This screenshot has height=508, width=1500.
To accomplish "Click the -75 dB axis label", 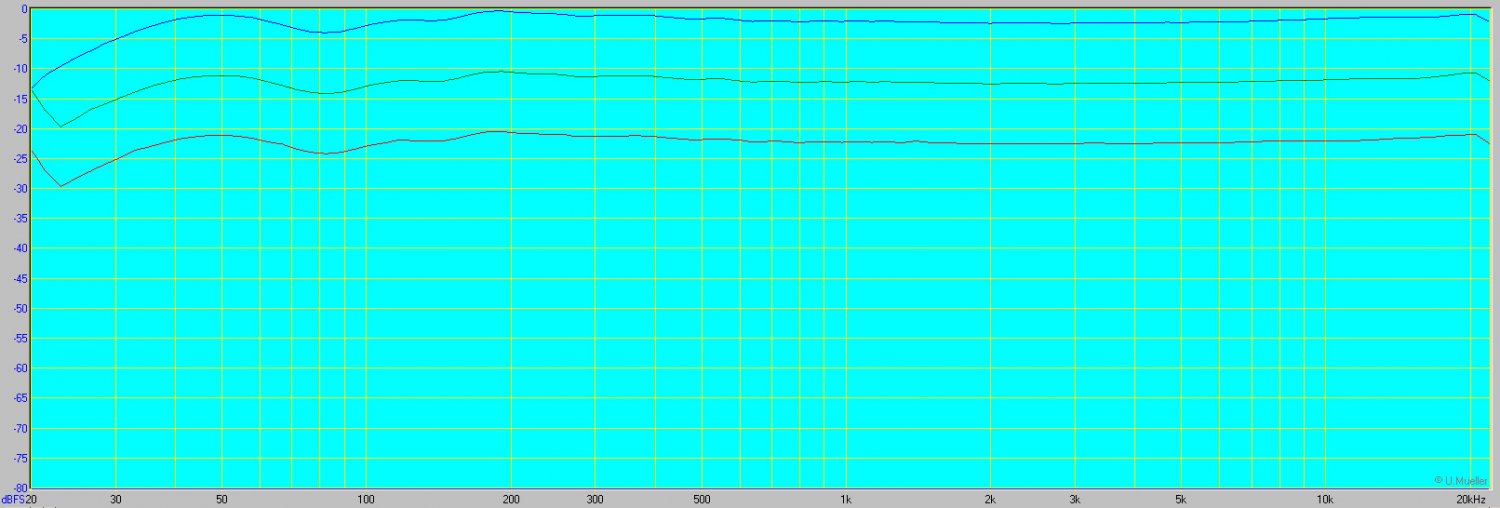I will (x=18, y=459).
